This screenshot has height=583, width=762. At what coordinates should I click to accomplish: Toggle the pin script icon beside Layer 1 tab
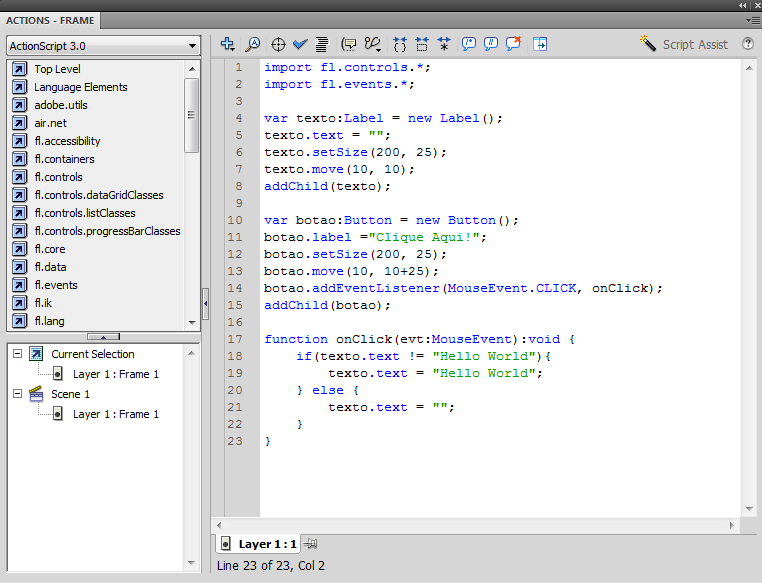(311, 544)
